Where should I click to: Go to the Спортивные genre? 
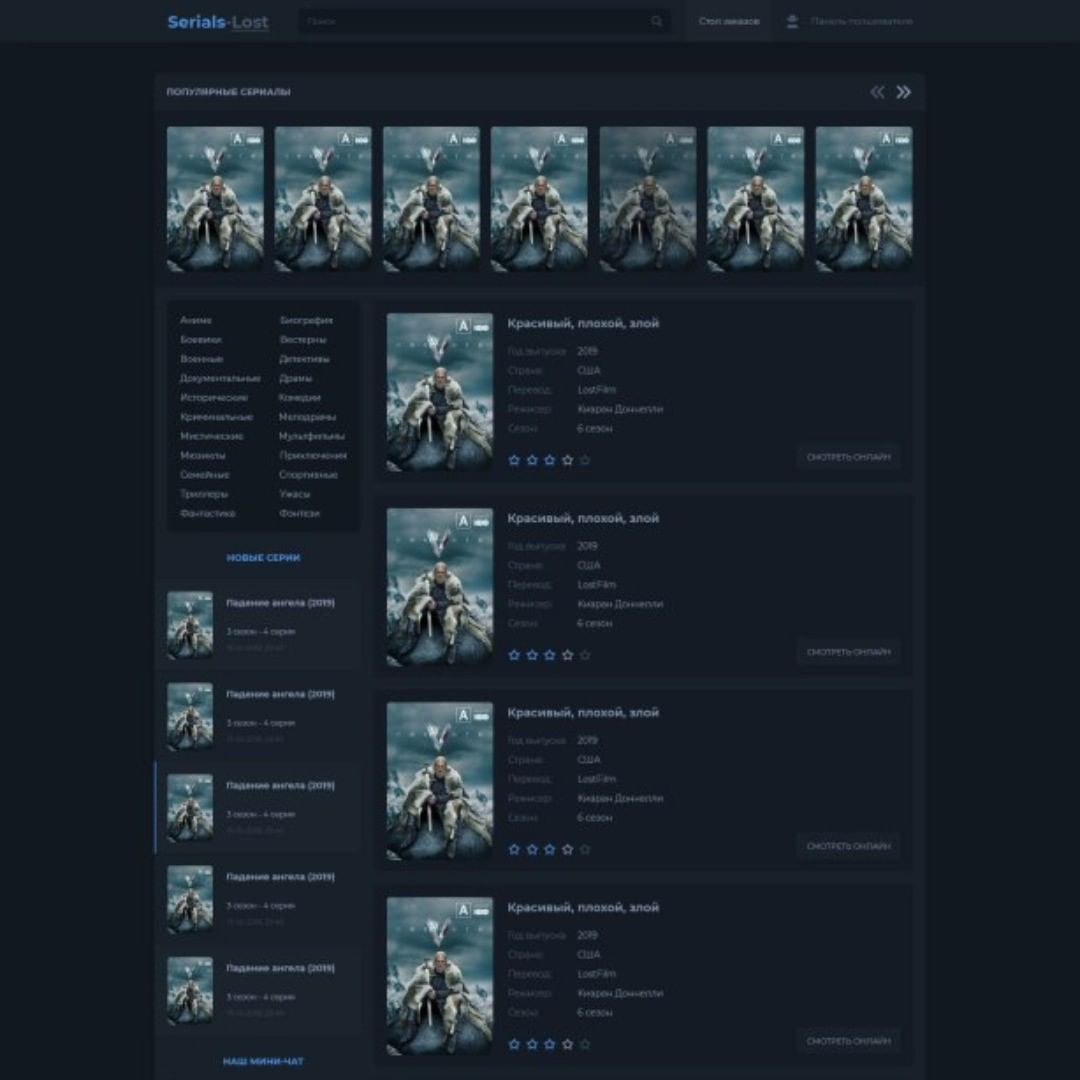click(x=308, y=475)
